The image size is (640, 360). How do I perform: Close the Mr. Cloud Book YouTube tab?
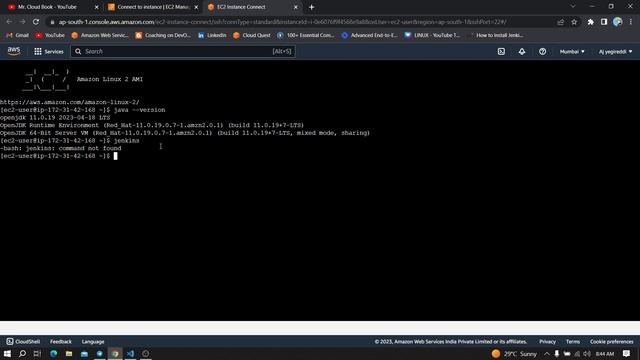96,7
